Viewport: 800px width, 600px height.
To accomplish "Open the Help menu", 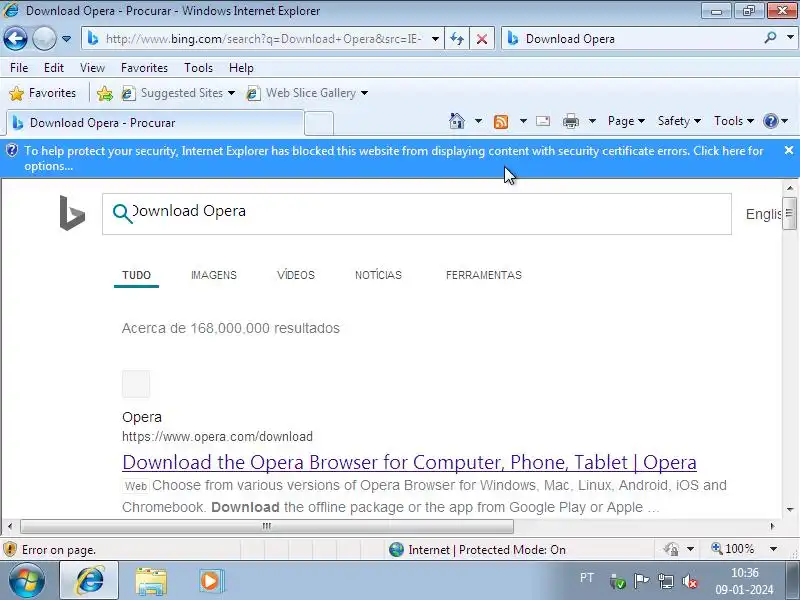I will [241, 68].
